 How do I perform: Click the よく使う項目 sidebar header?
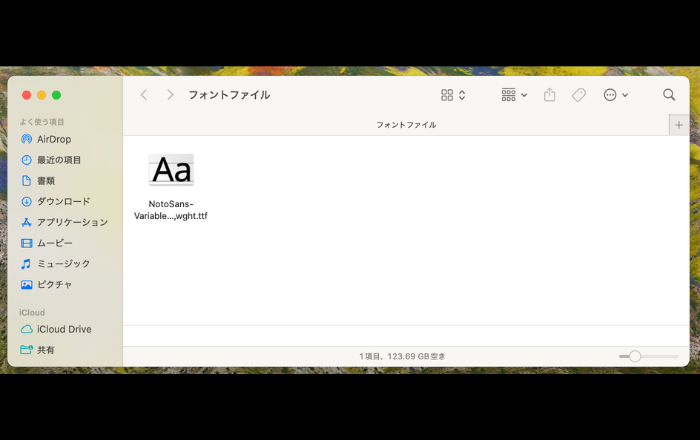point(42,122)
